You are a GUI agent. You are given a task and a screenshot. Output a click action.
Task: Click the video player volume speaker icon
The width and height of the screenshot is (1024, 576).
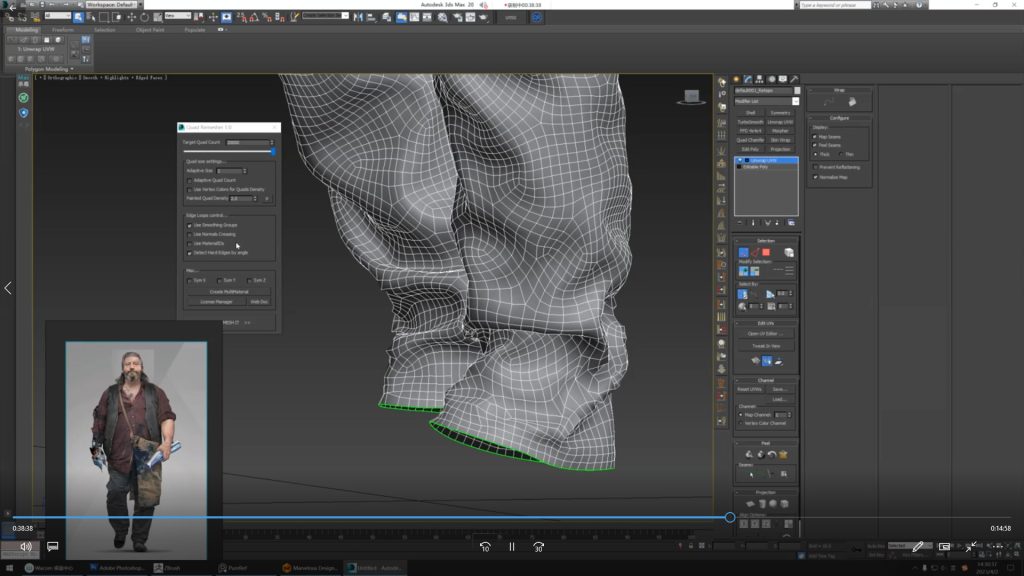pos(26,547)
